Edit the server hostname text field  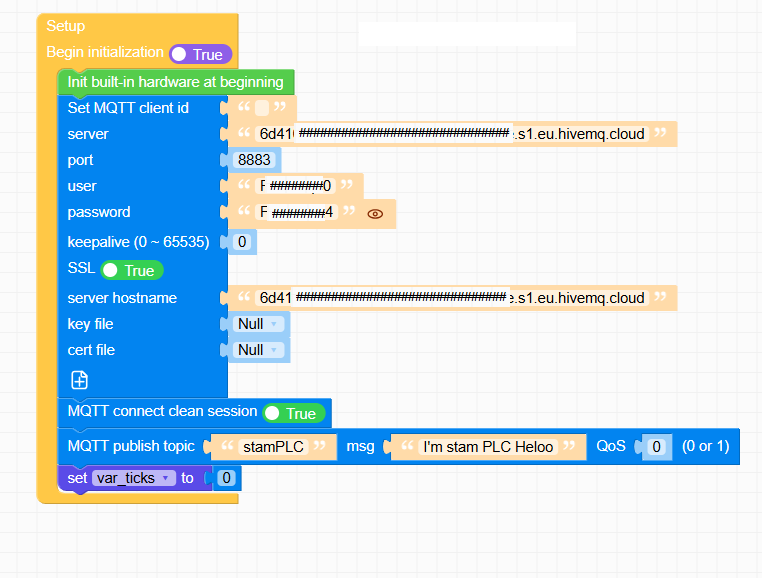[452, 298]
